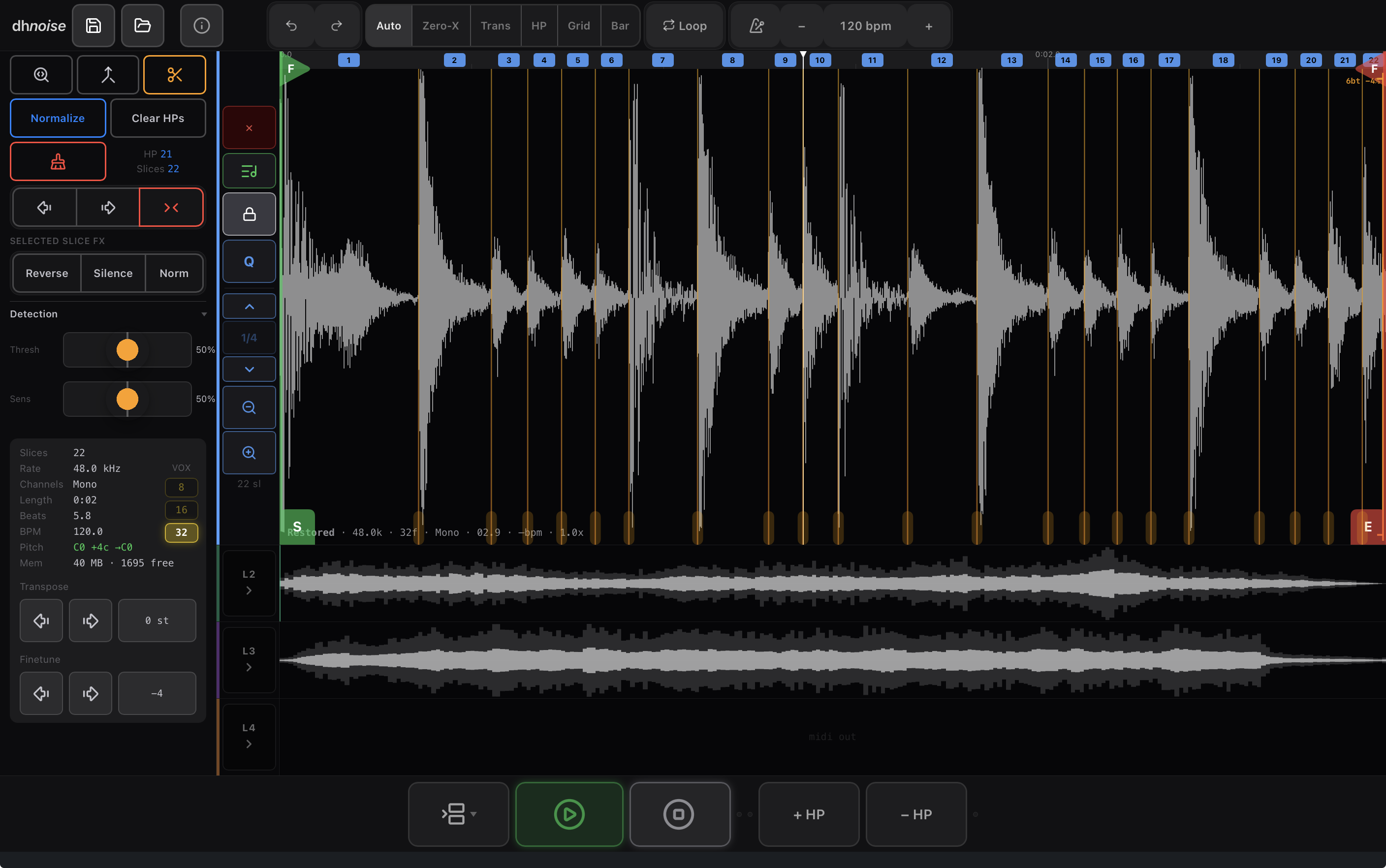
Task: Toggle Silence on selected slice
Action: (113, 273)
